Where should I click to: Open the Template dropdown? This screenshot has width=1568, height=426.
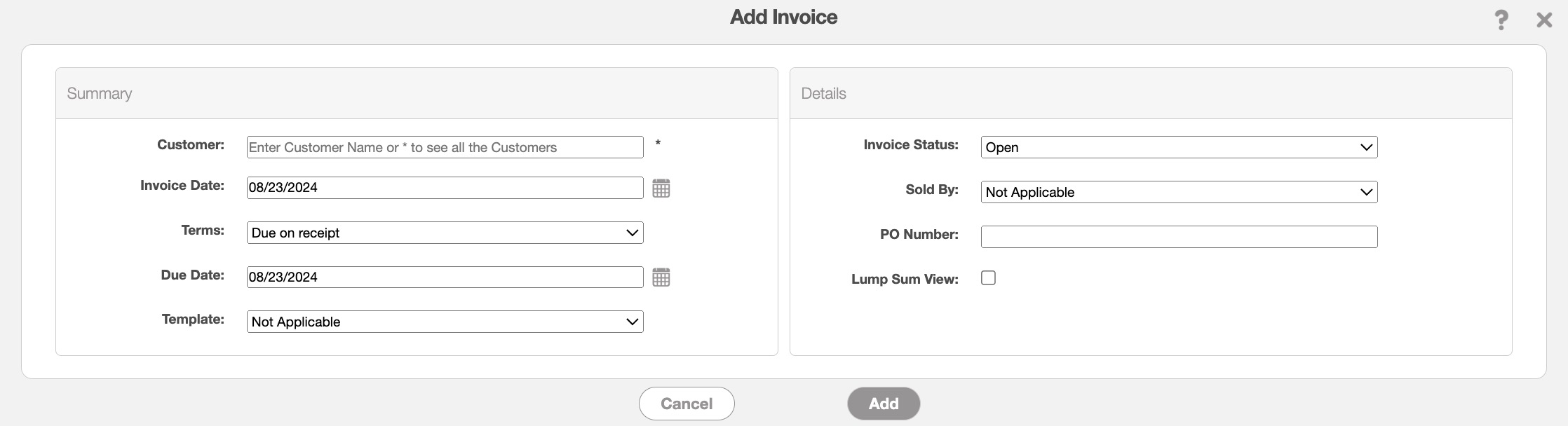(x=445, y=322)
